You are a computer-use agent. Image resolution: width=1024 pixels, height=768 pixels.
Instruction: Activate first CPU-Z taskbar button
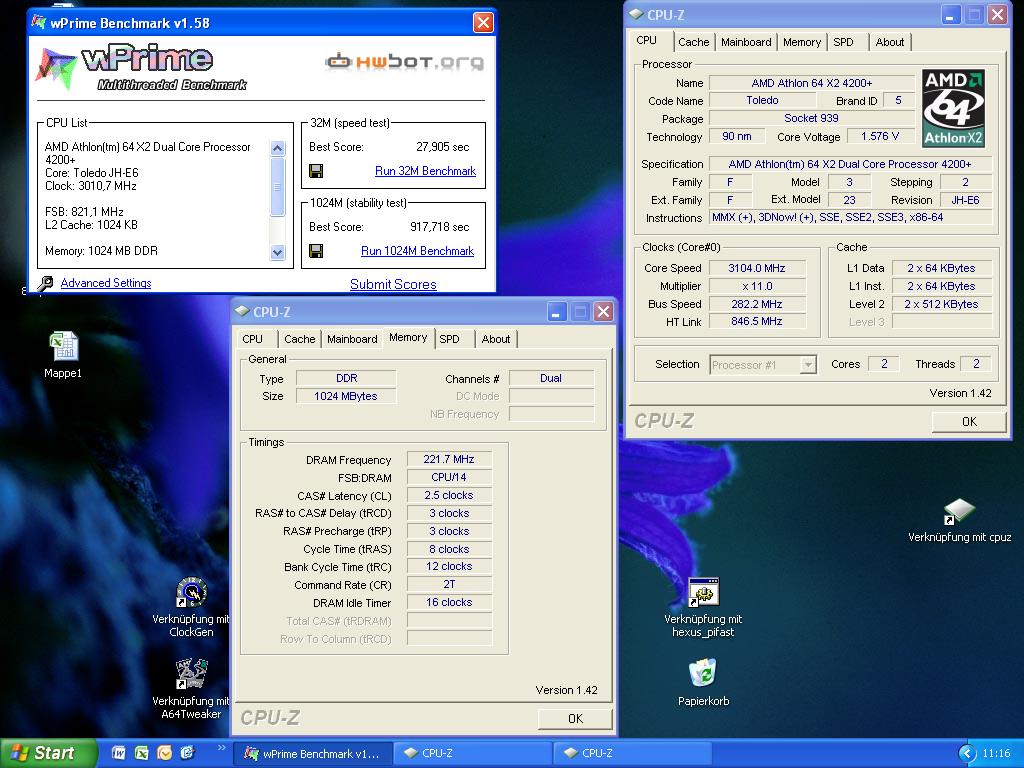[x=473, y=754]
